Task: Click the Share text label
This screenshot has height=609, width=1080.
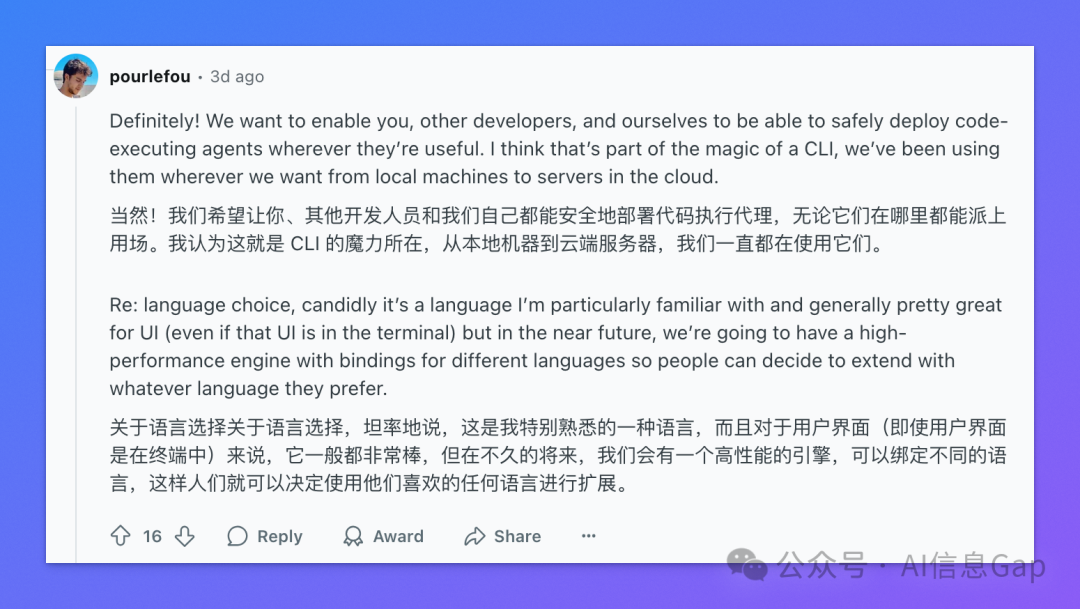Action: click(x=517, y=536)
